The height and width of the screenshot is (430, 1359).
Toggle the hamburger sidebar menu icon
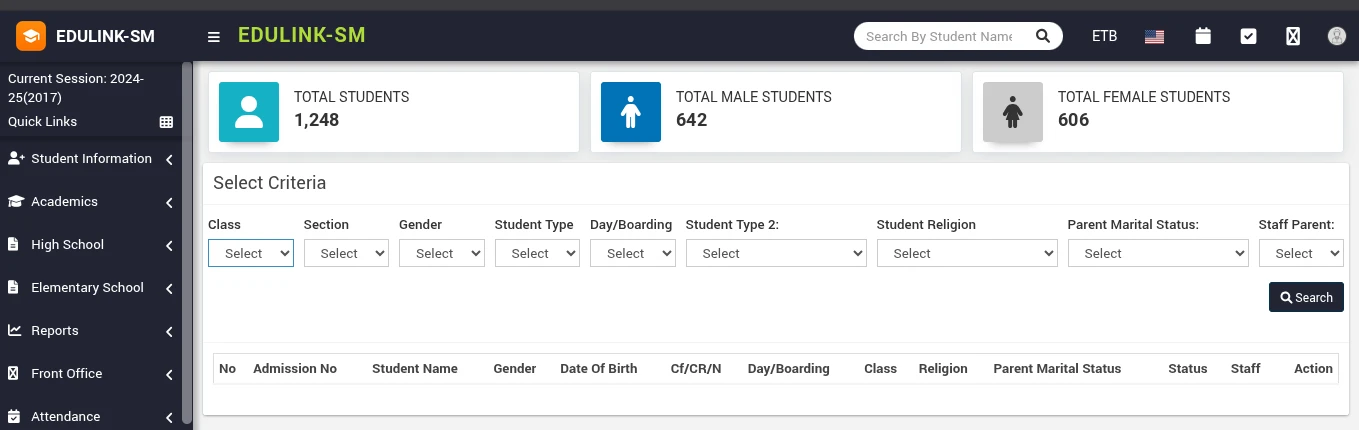click(213, 37)
